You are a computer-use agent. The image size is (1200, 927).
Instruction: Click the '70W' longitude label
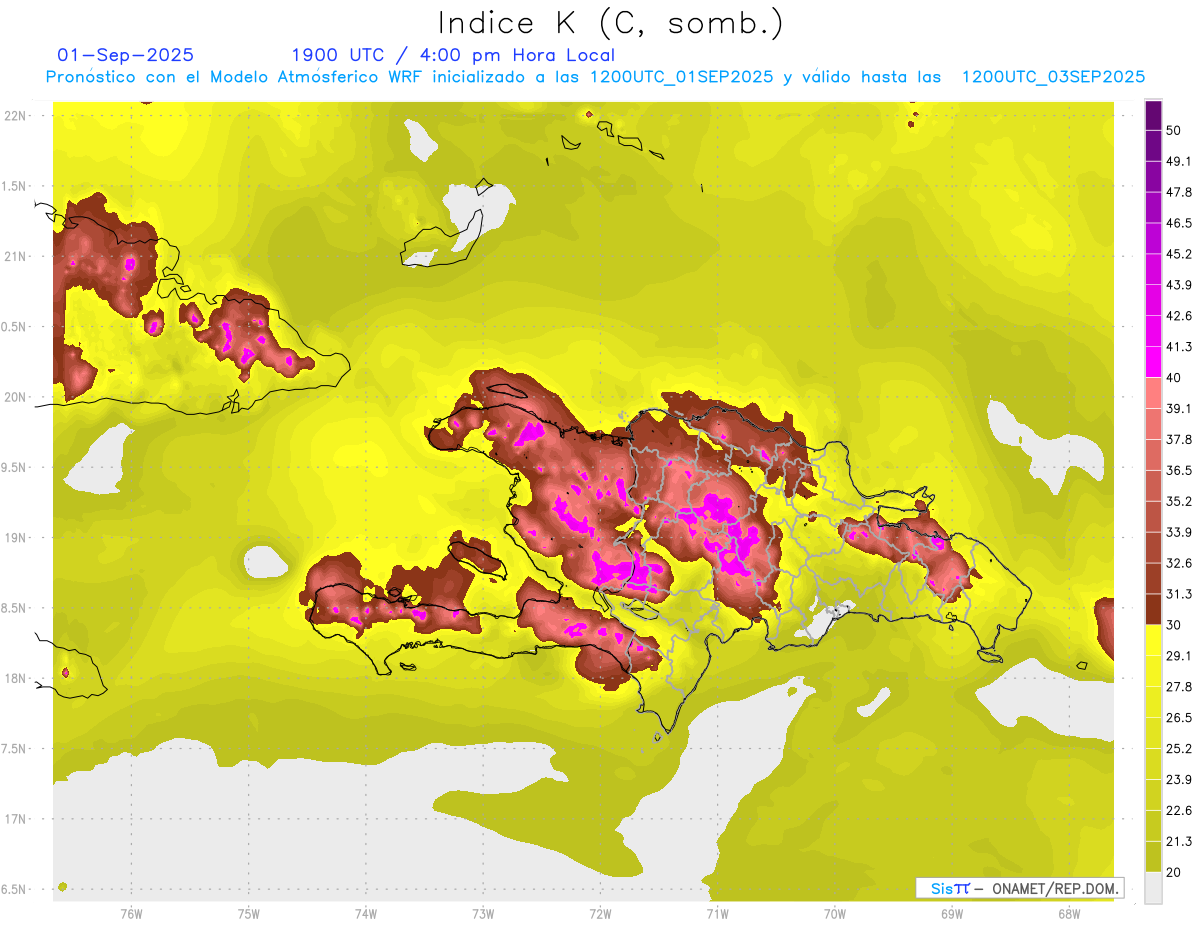pos(834,913)
